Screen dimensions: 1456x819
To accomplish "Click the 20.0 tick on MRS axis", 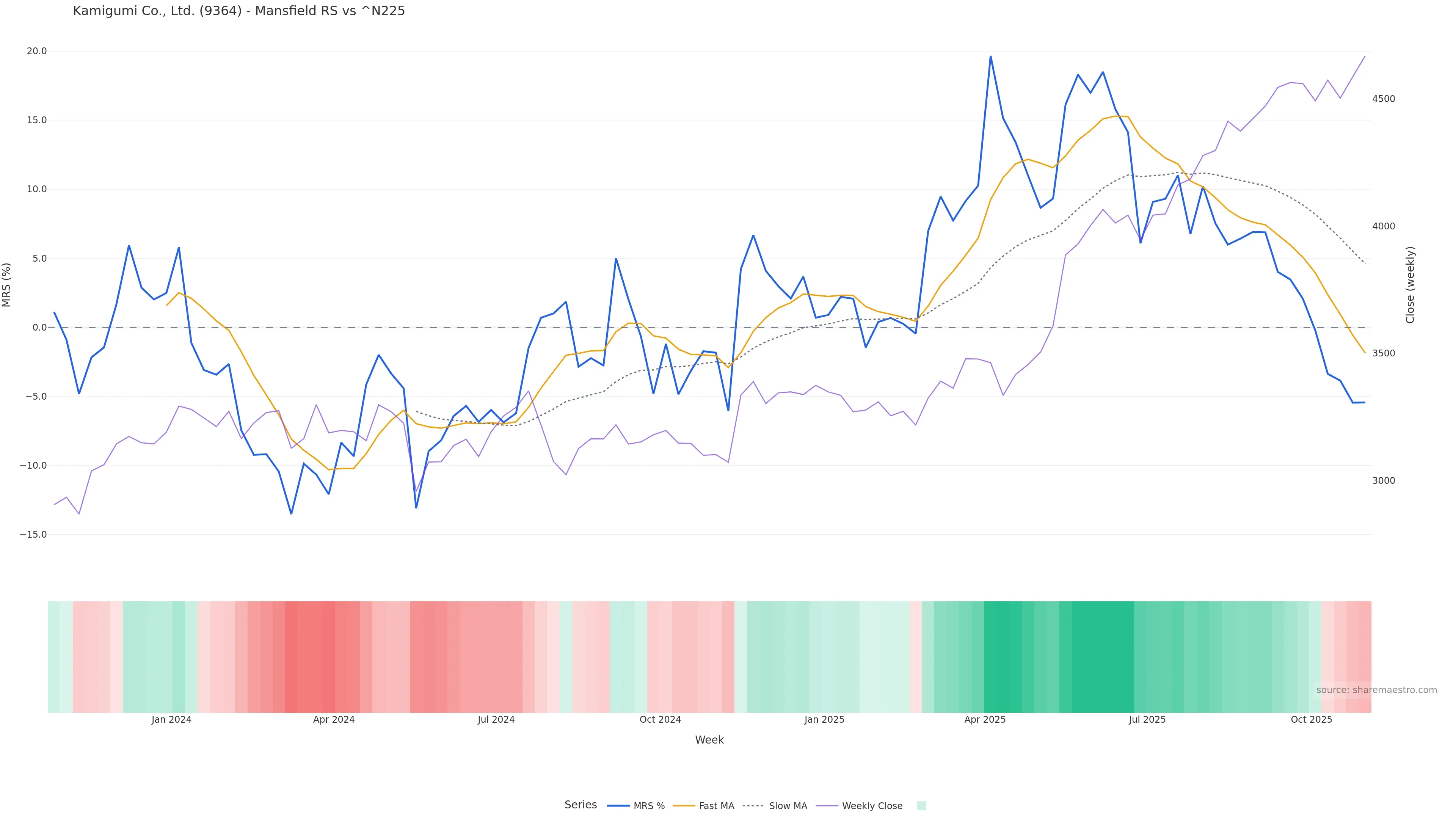I will [x=37, y=51].
